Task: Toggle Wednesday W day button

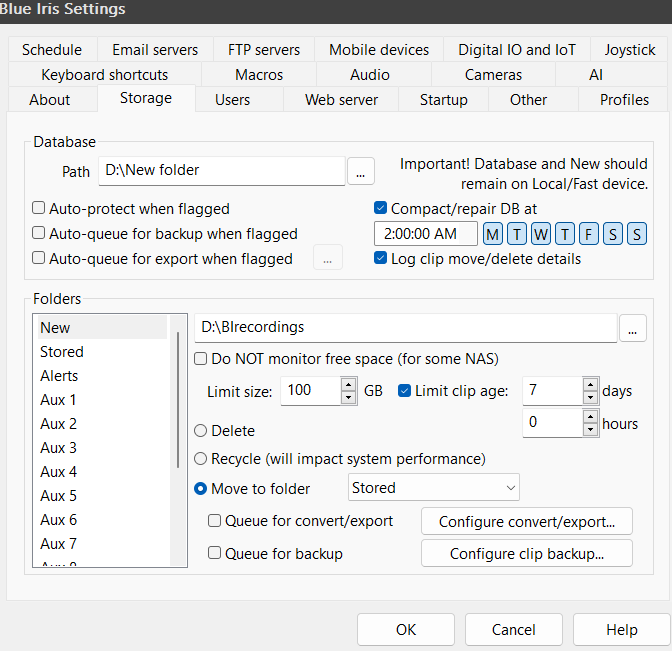Action: tap(541, 234)
